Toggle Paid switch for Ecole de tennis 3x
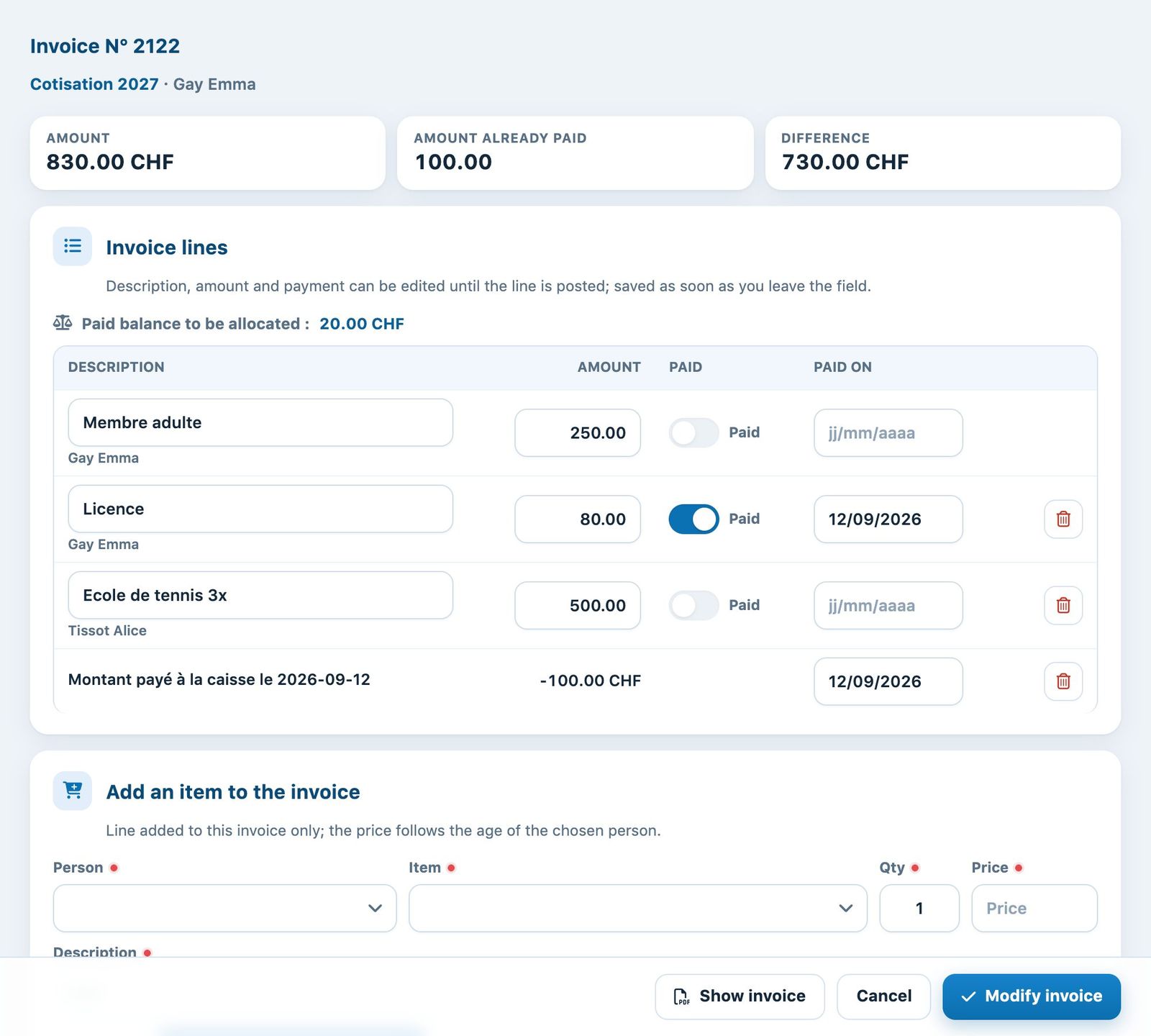 pyautogui.click(x=693, y=605)
